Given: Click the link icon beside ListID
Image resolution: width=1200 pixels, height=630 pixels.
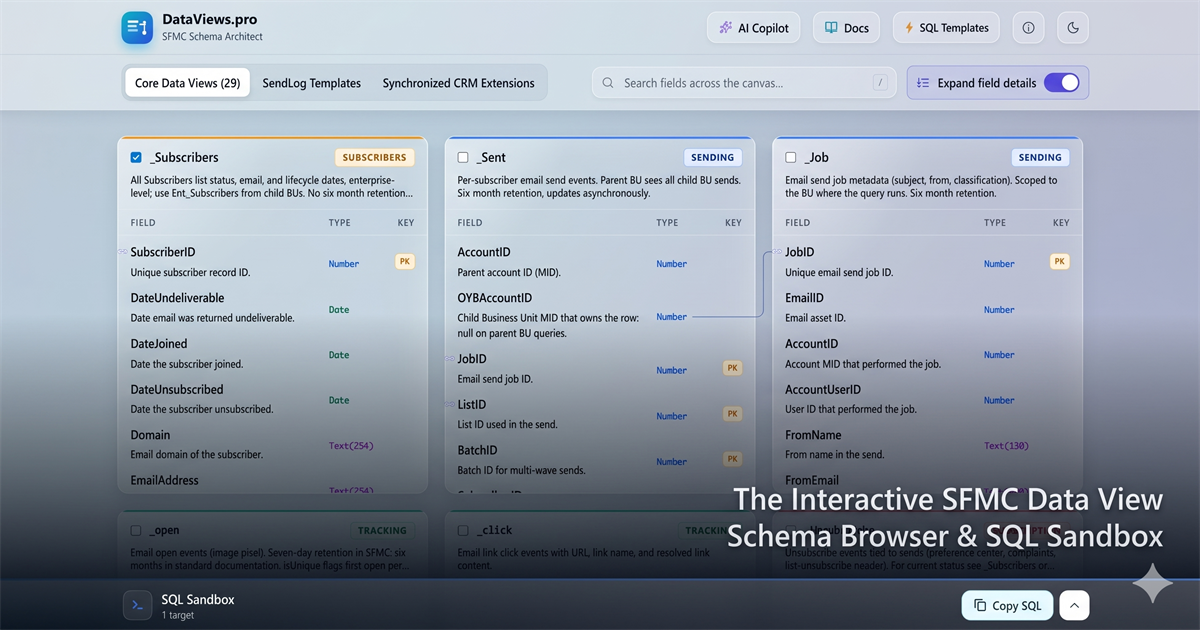Looking at the screenshot, I should (x=450, y=404).
